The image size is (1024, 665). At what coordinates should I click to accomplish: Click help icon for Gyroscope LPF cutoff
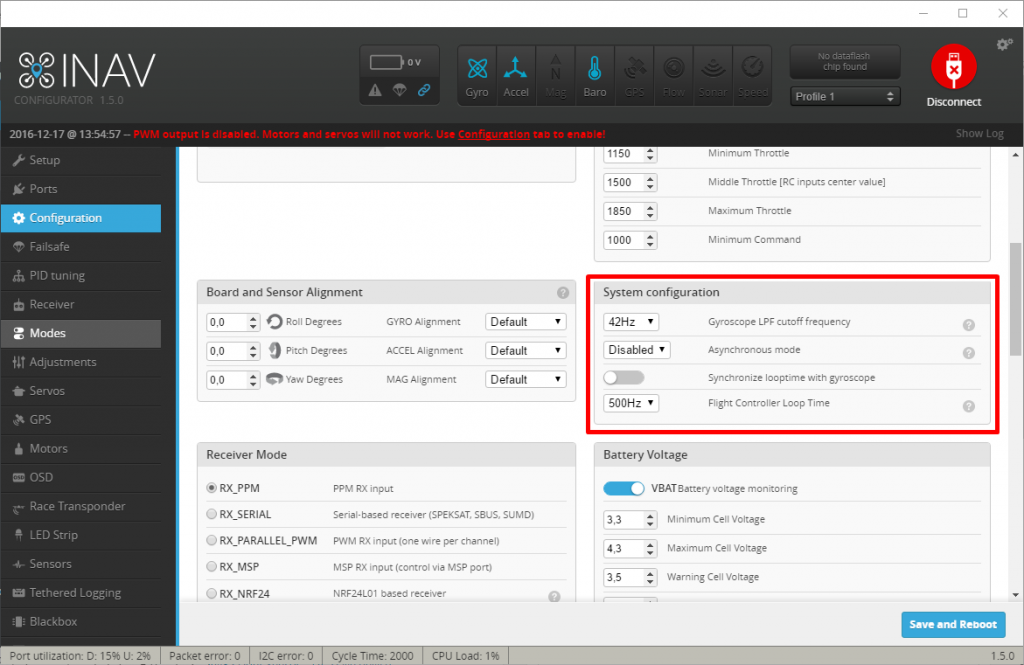(968, 325)
